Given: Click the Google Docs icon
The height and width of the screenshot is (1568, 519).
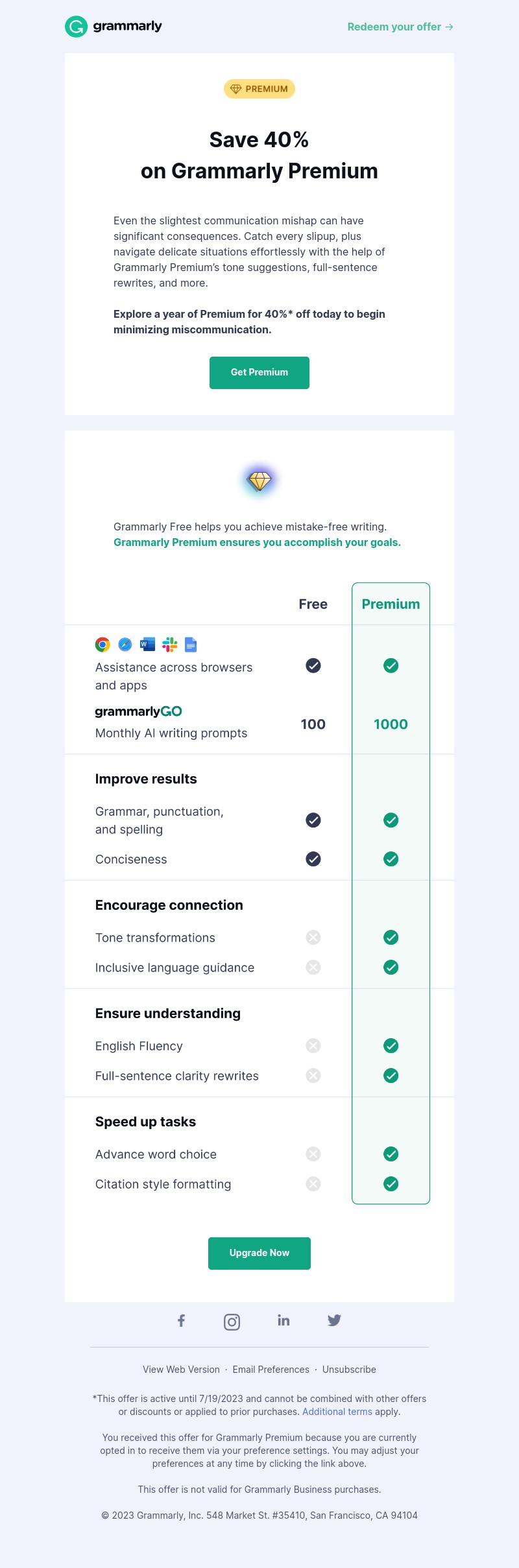Looking at the screenshot, I should 191,645.
